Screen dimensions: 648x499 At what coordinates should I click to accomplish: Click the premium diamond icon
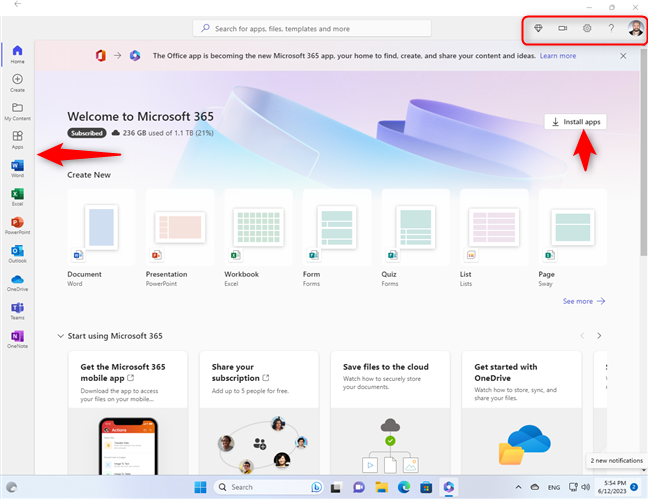click(x=538, y=28)
